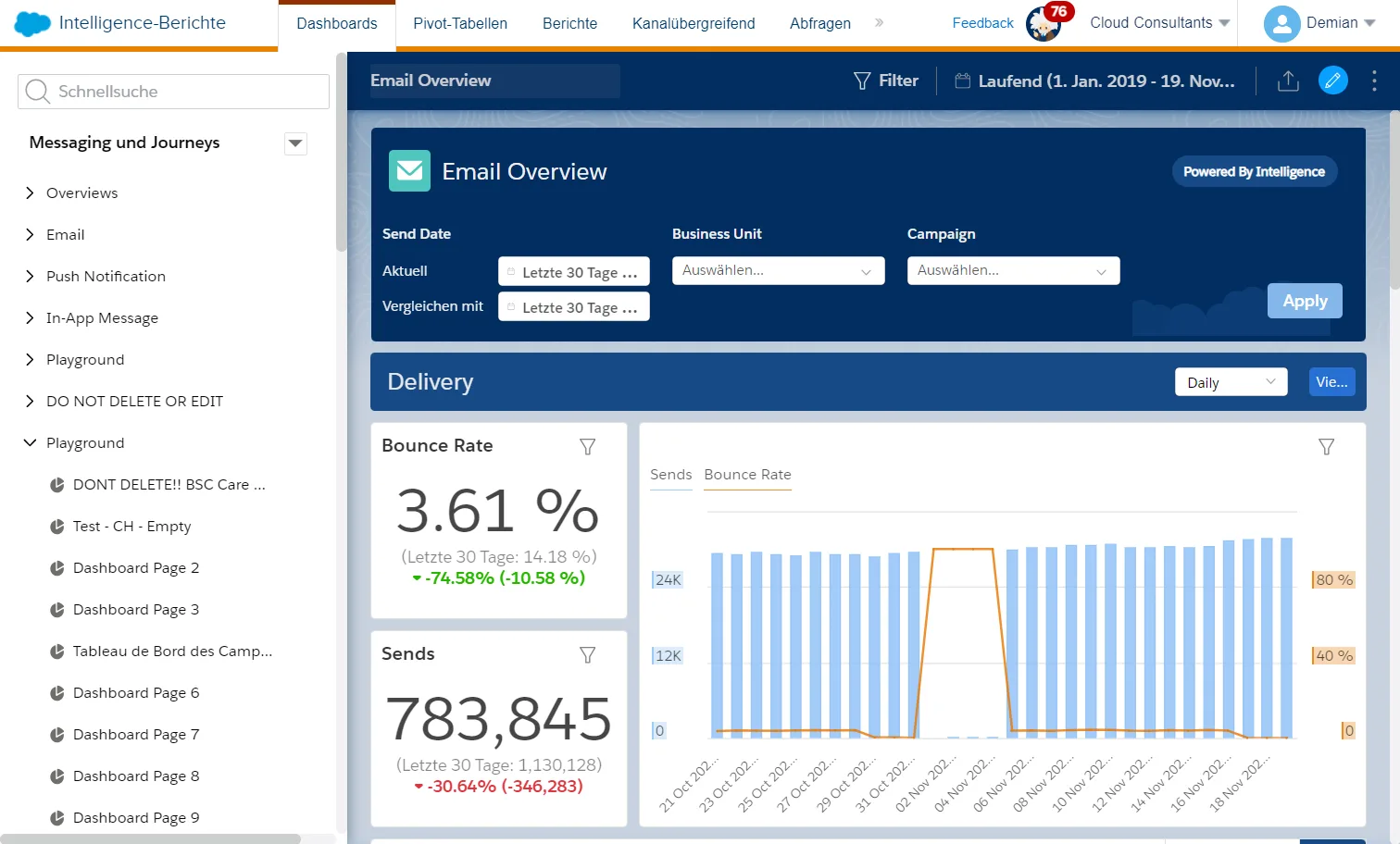
Task: Click the Apply button
Action: [1304, 301]
